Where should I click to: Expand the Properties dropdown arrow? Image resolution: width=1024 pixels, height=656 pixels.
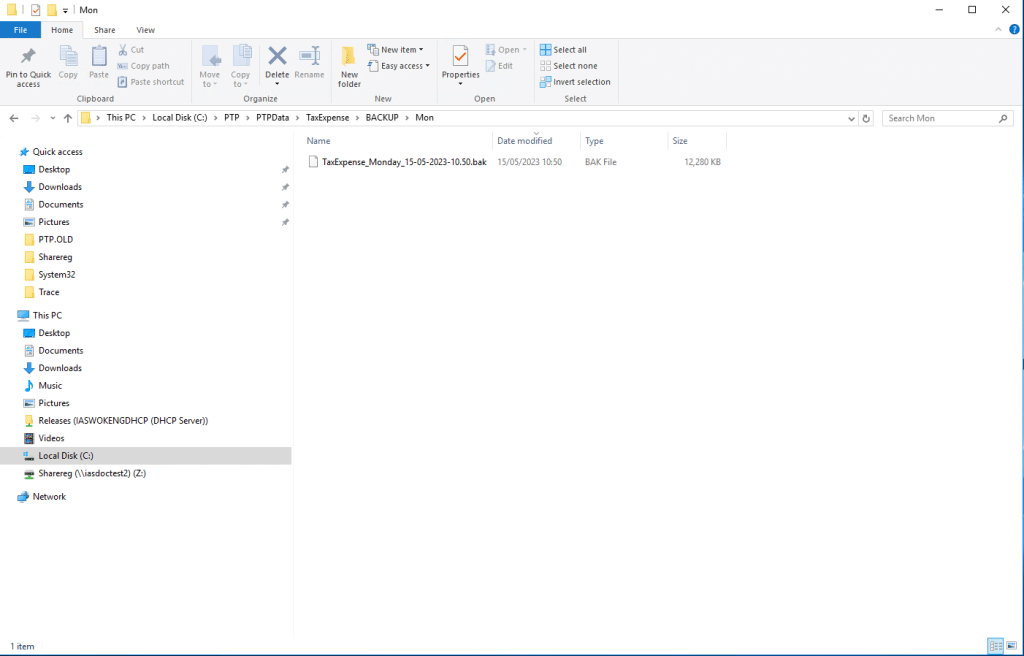[x=460, y=84]
